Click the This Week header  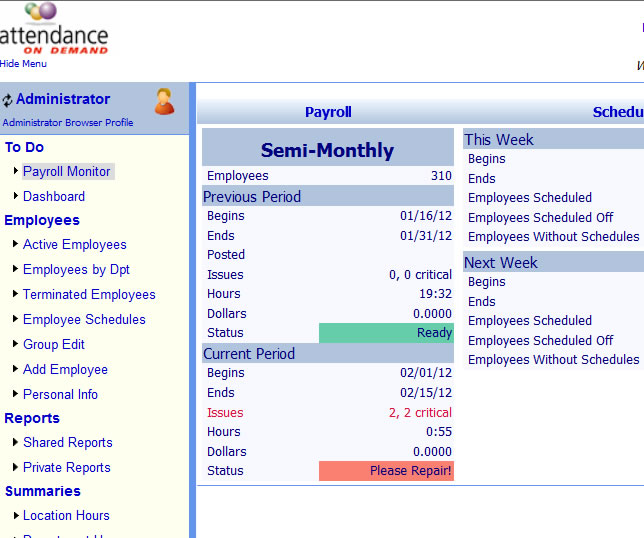pyautogui.click(x=499, y=140)
